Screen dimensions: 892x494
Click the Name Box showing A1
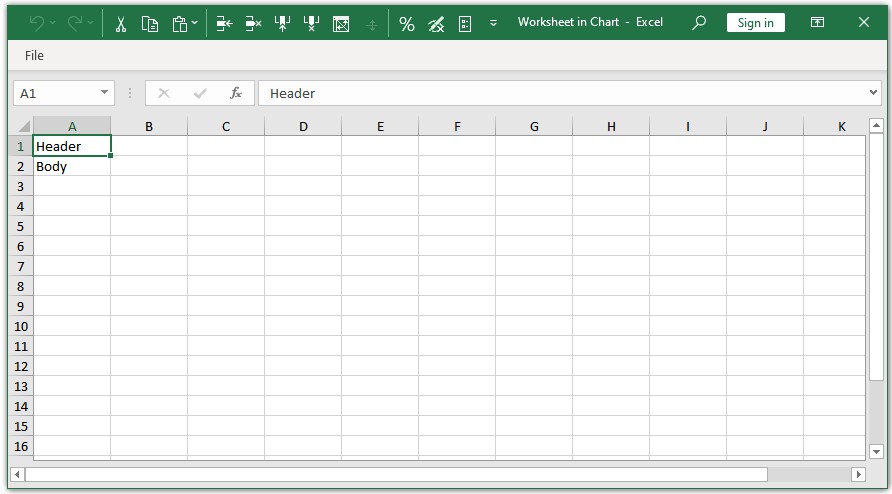pyautogui.click(x=57, y=93)
